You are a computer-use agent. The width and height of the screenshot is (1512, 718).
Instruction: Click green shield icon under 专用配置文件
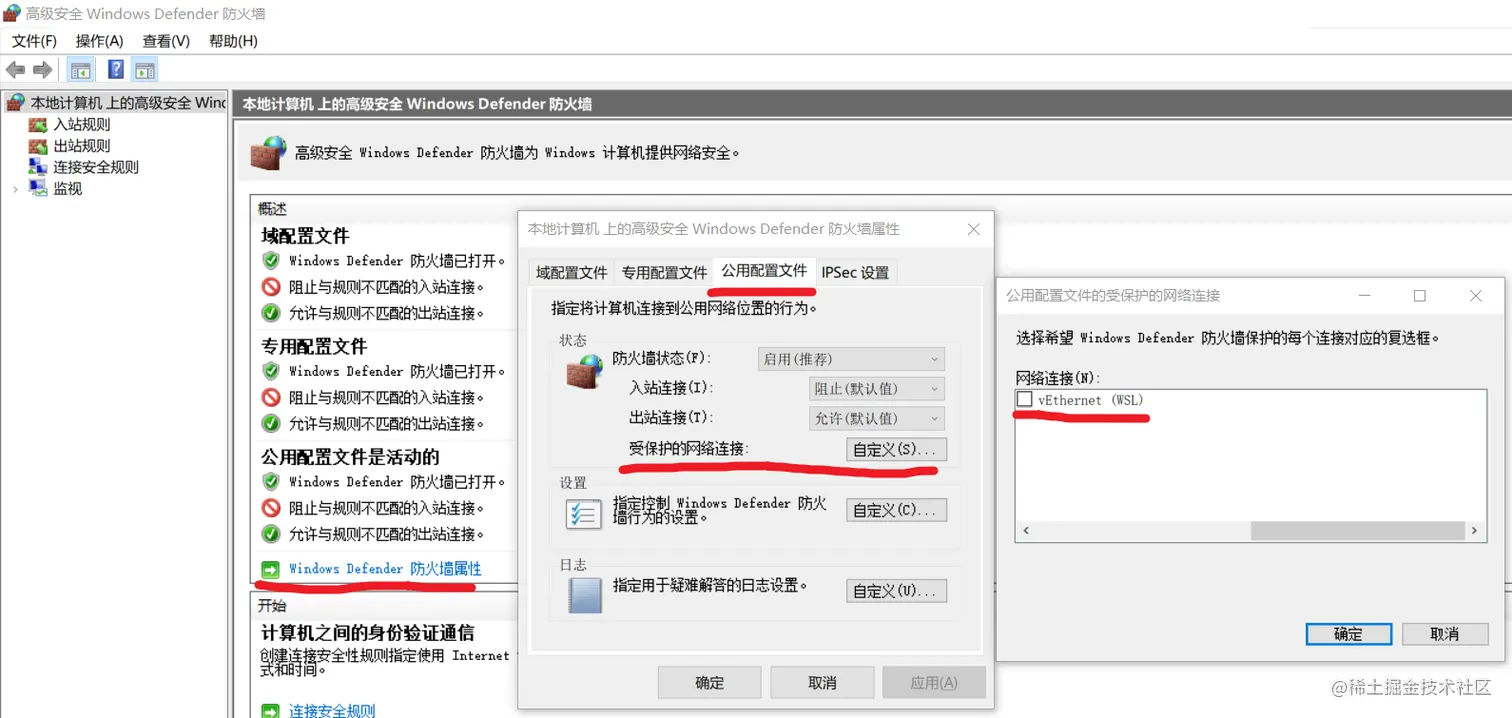(270, 371)
